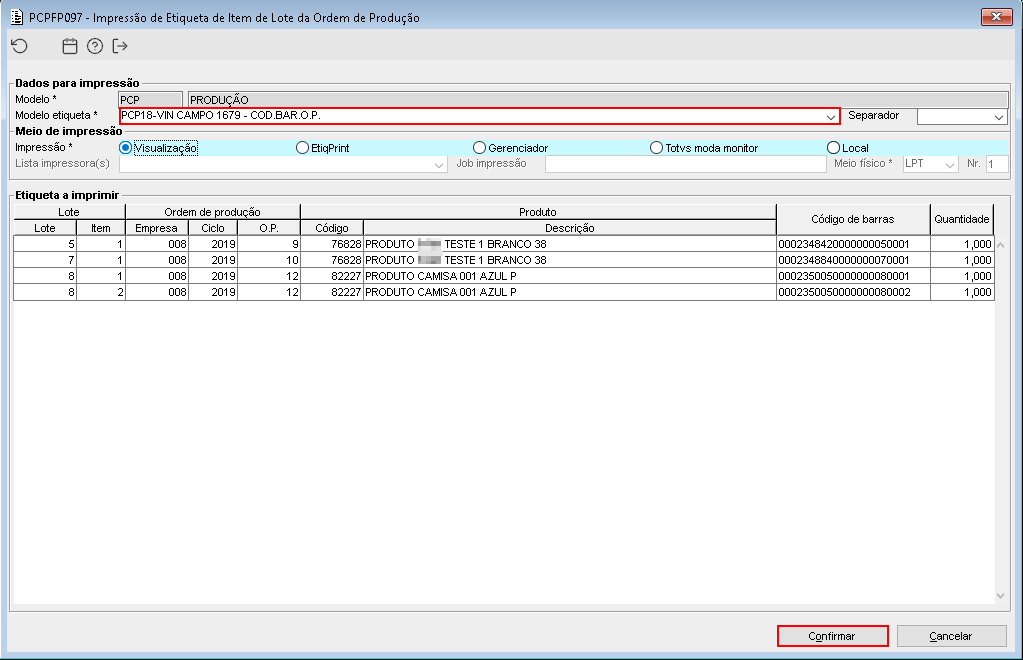Viewport: 1023px width, 660px height.
Task: Click scrollbar up arrow of label grid
Action: [1000, 245]
